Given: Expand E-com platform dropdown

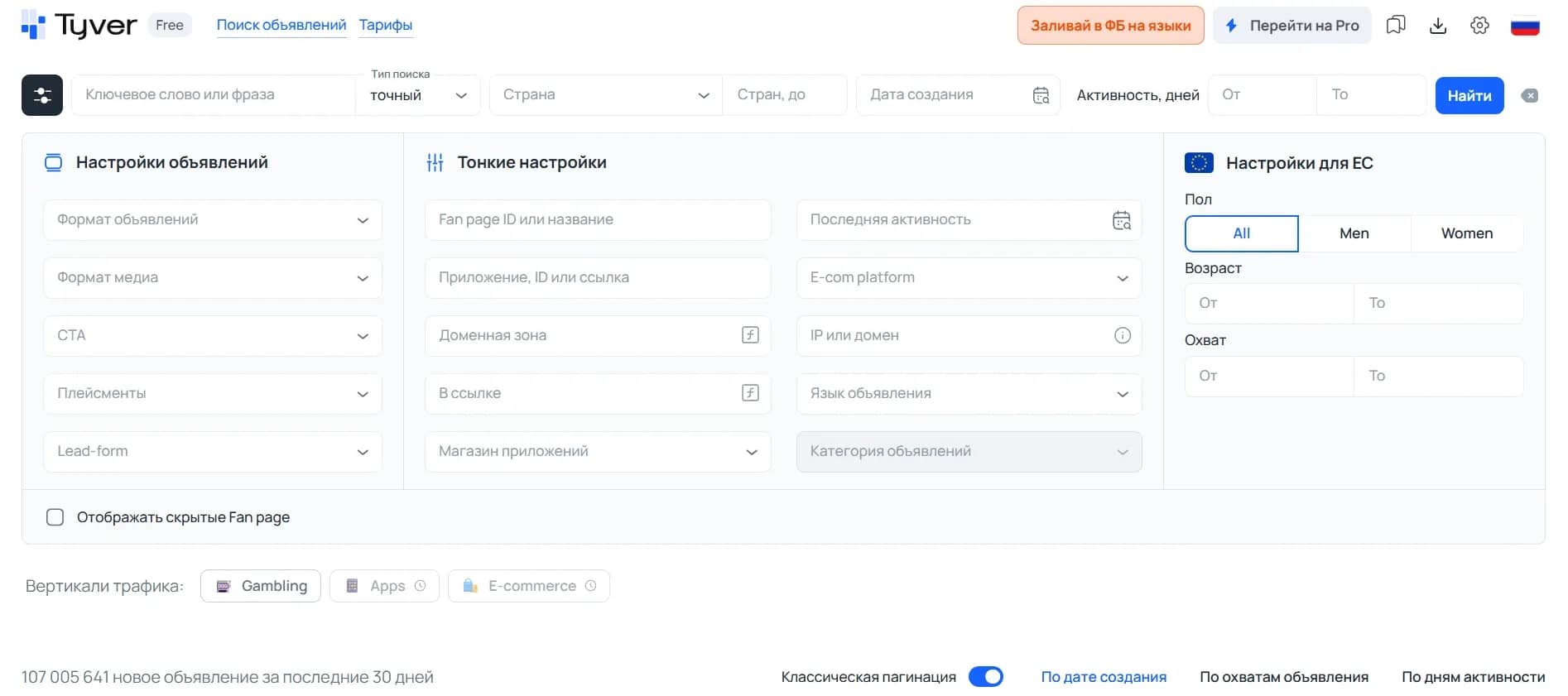Looking at the screenshot, I should tap(969, 278).
